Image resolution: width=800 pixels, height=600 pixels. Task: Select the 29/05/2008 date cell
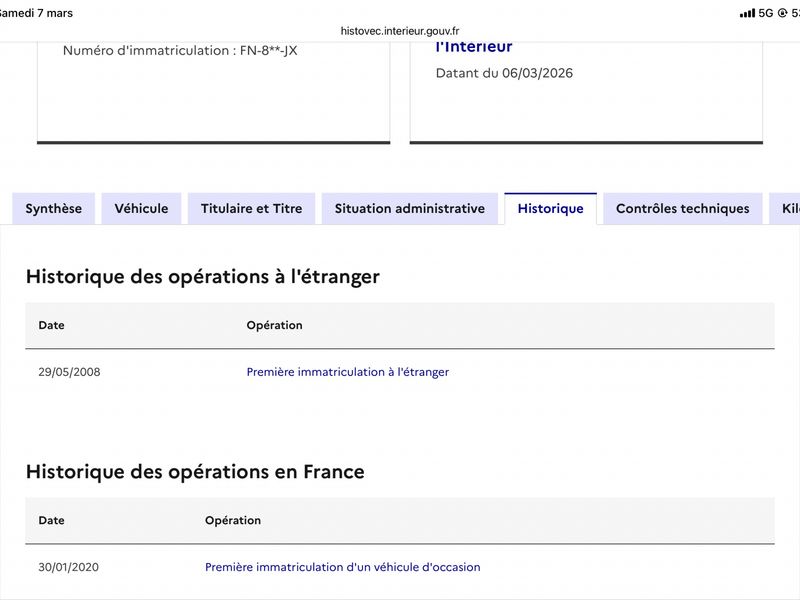pyautogui.click(x=69, y=372)
